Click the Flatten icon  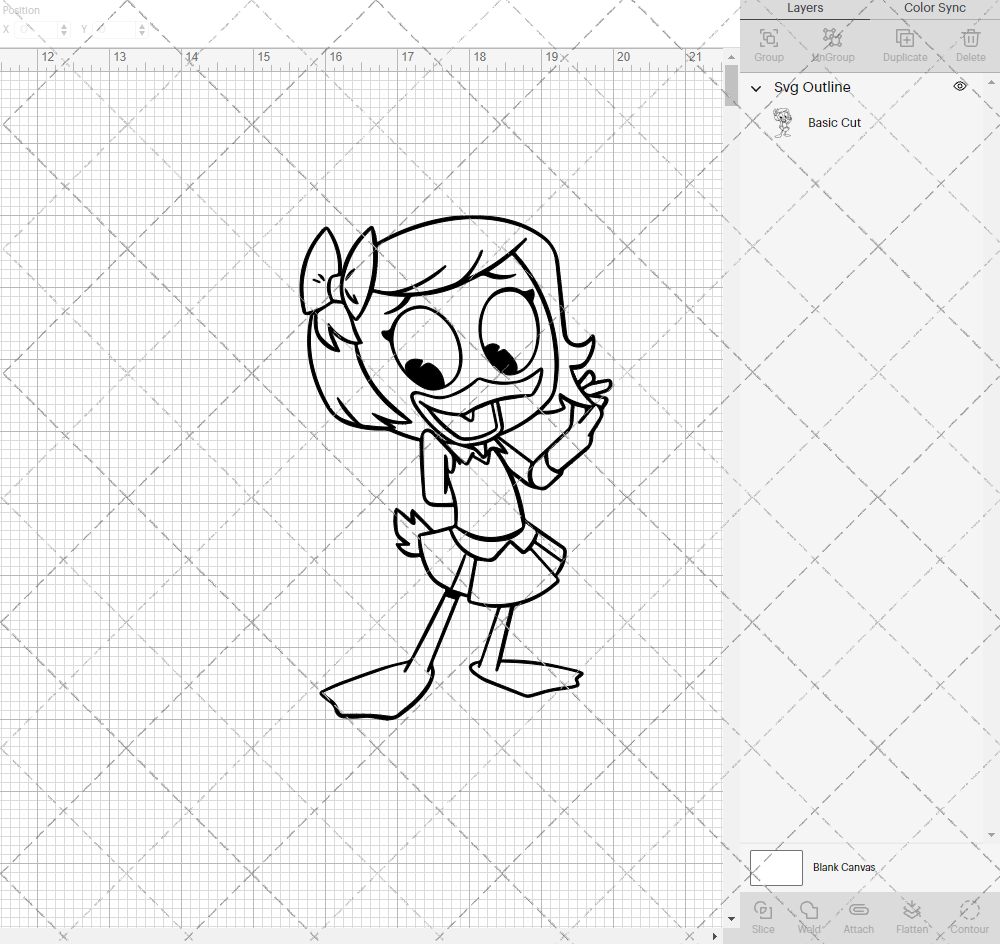[x=912, y=910]
